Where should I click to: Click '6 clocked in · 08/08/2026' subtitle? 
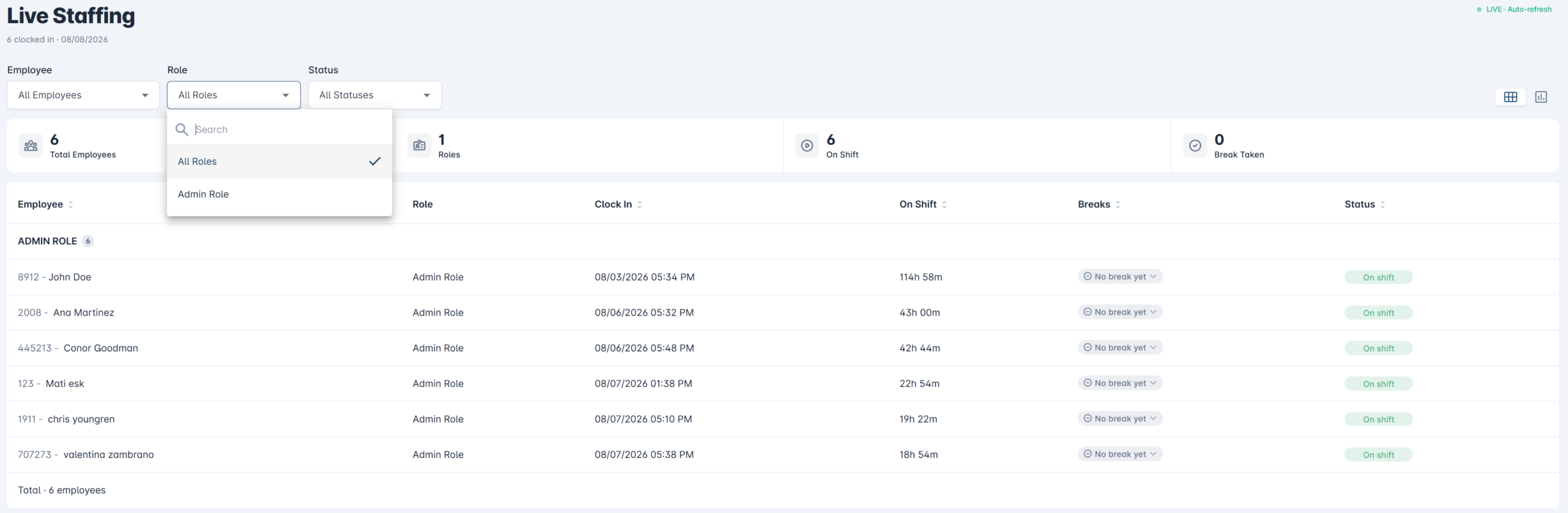pos(58,39)
